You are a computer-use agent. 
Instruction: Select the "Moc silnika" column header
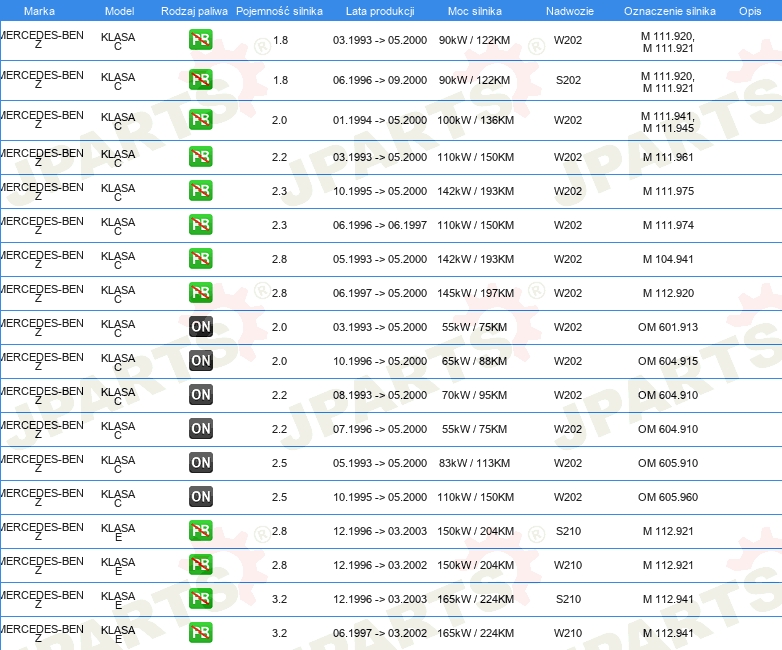point(476,11)
